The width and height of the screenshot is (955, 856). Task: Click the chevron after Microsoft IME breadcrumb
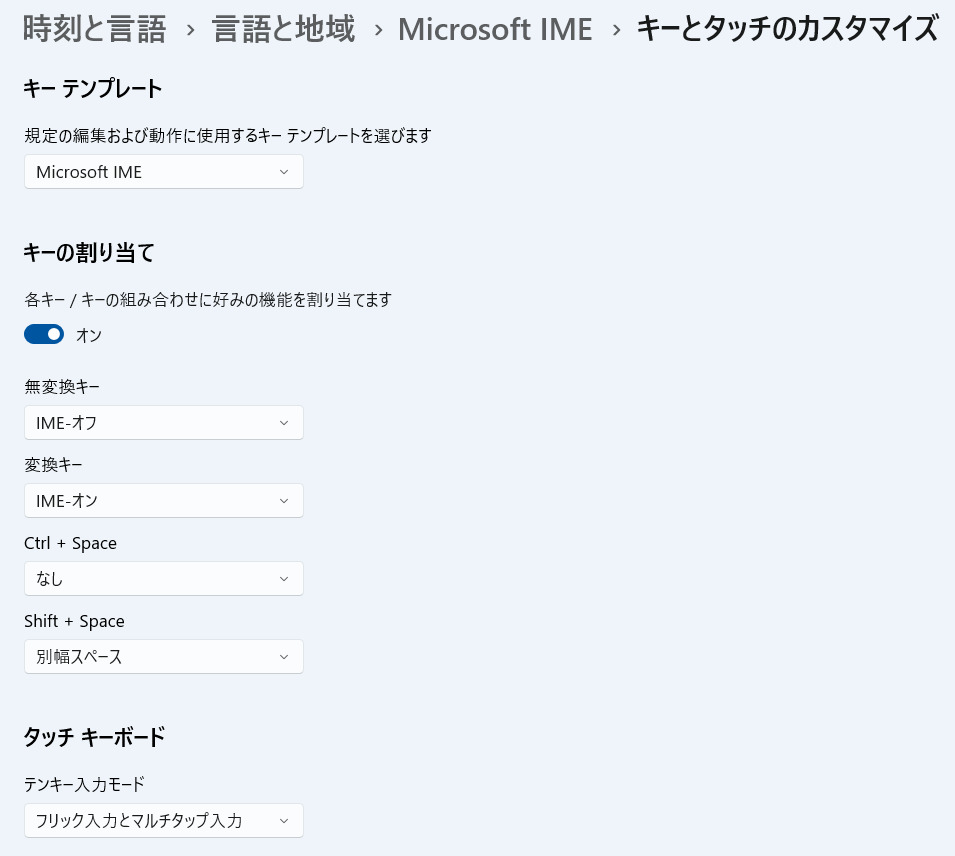615,30
